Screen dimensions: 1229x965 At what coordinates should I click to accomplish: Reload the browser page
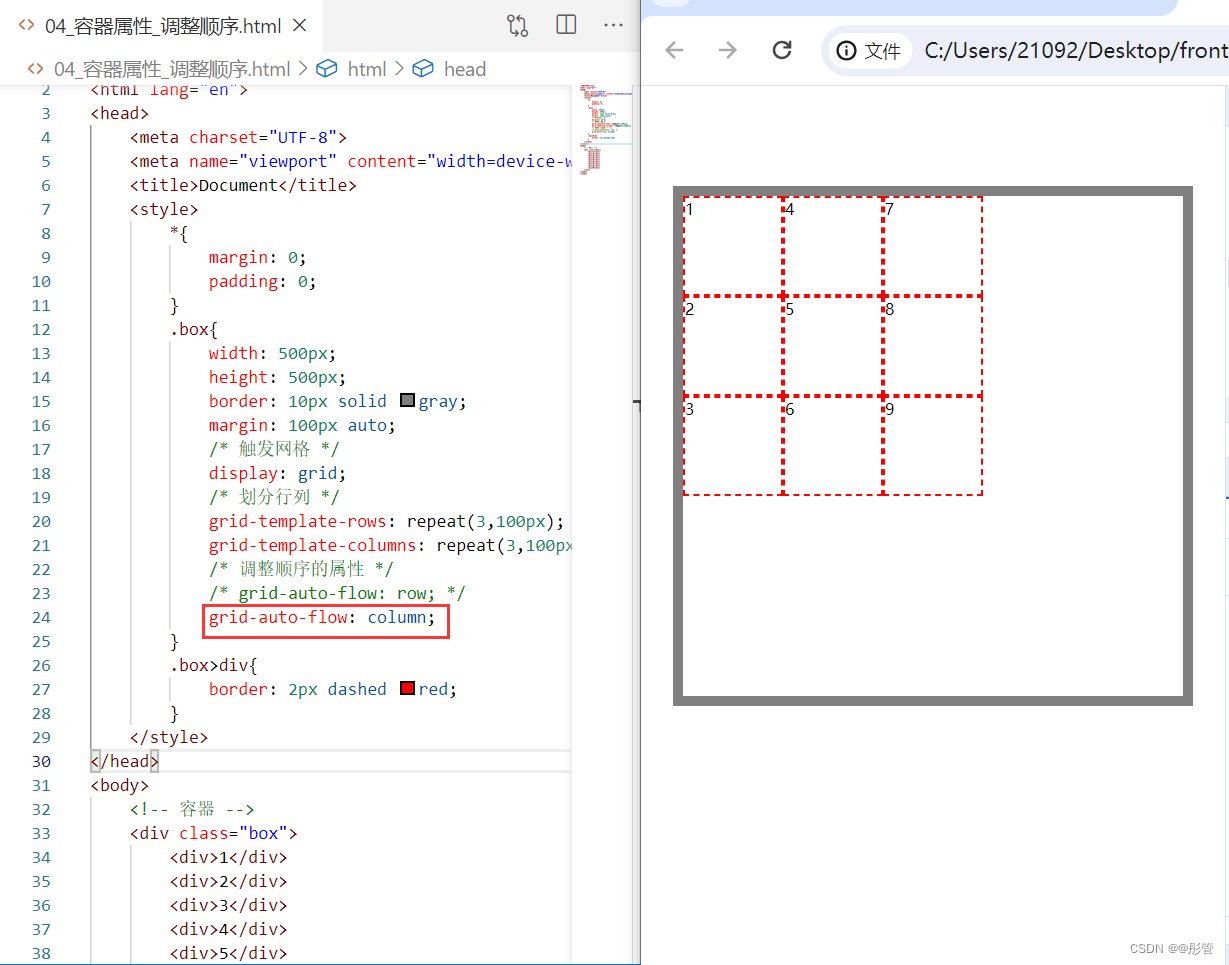click(782, 50)
